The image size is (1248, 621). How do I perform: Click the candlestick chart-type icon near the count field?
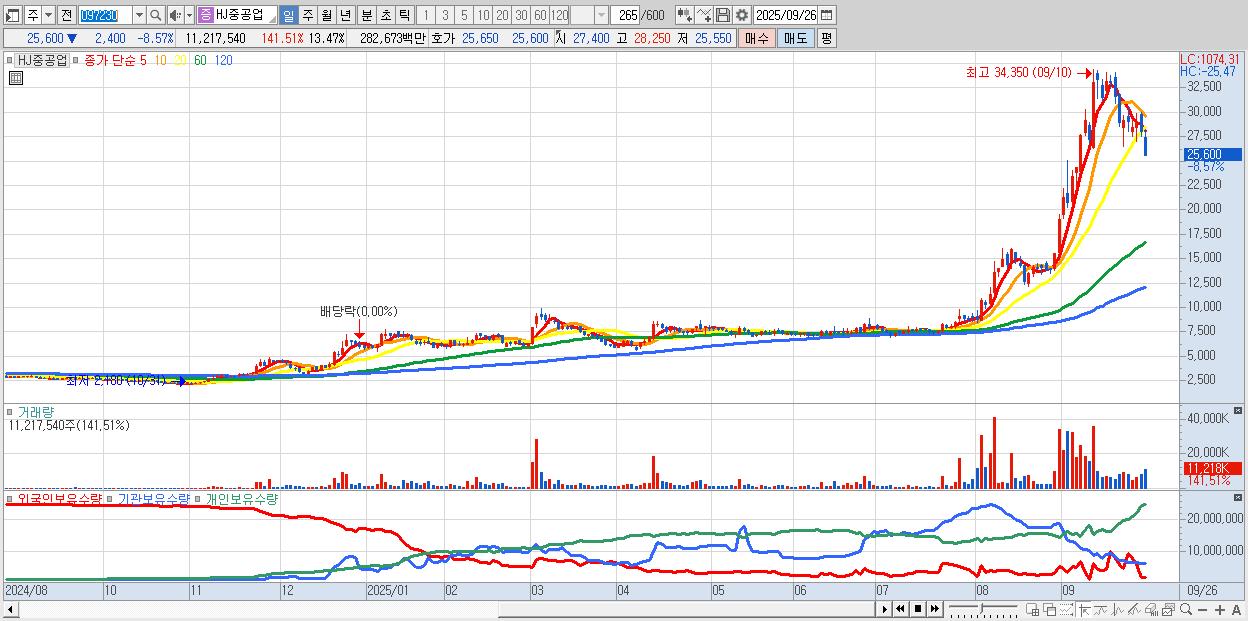(x=685, y=15)
